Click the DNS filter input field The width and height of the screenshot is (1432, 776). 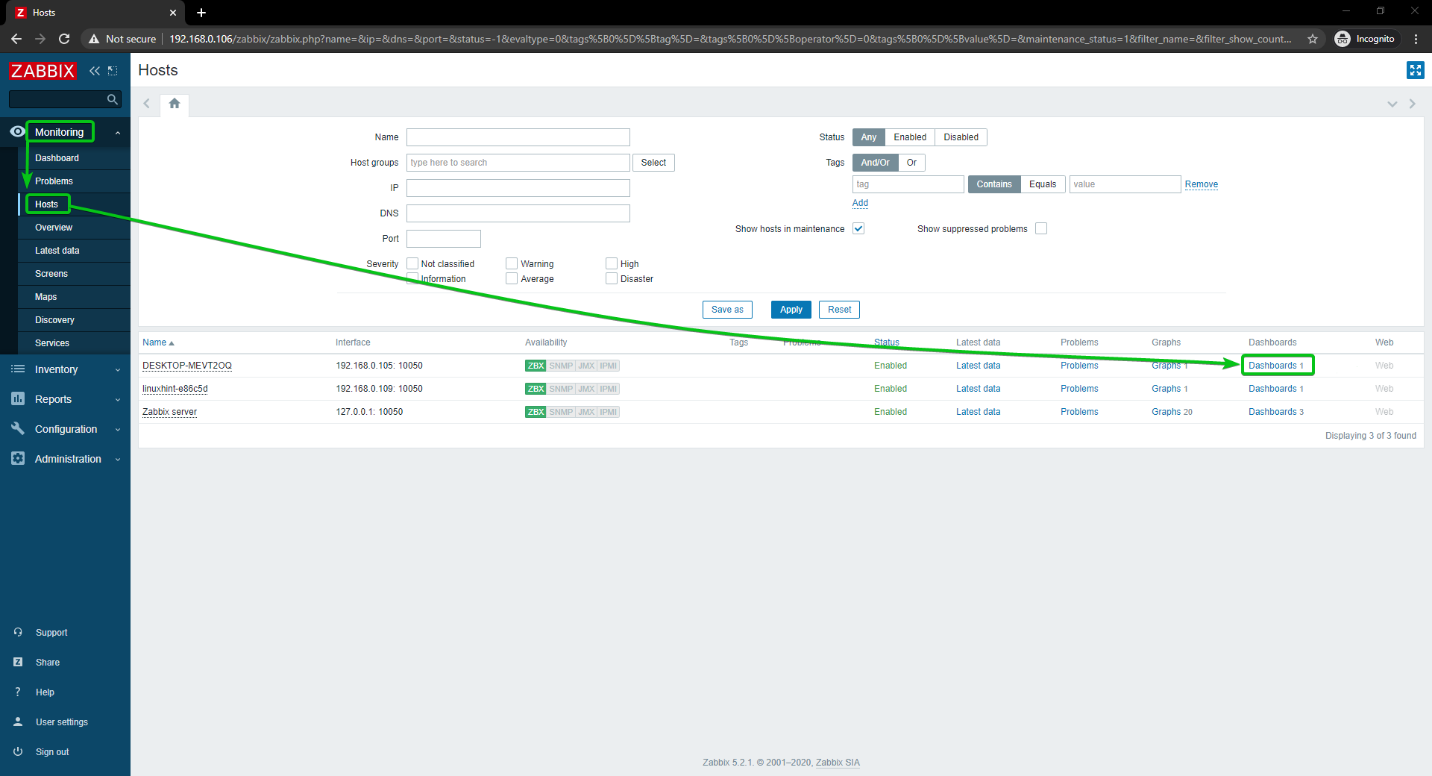click(x=518, y=213)
